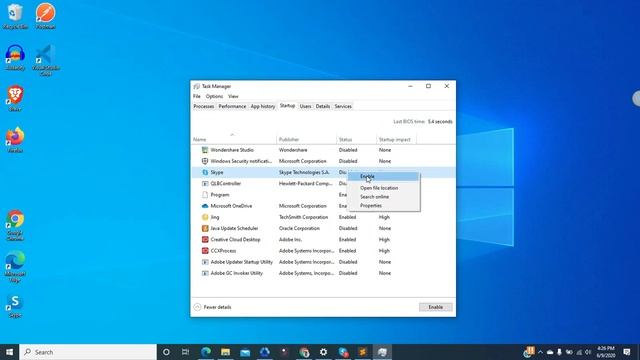The width and height of the screenshot is (640, 360).
Task: Open the Brave browser desktop shortcut
Action: pyautogui.click(x=15, y=98)
